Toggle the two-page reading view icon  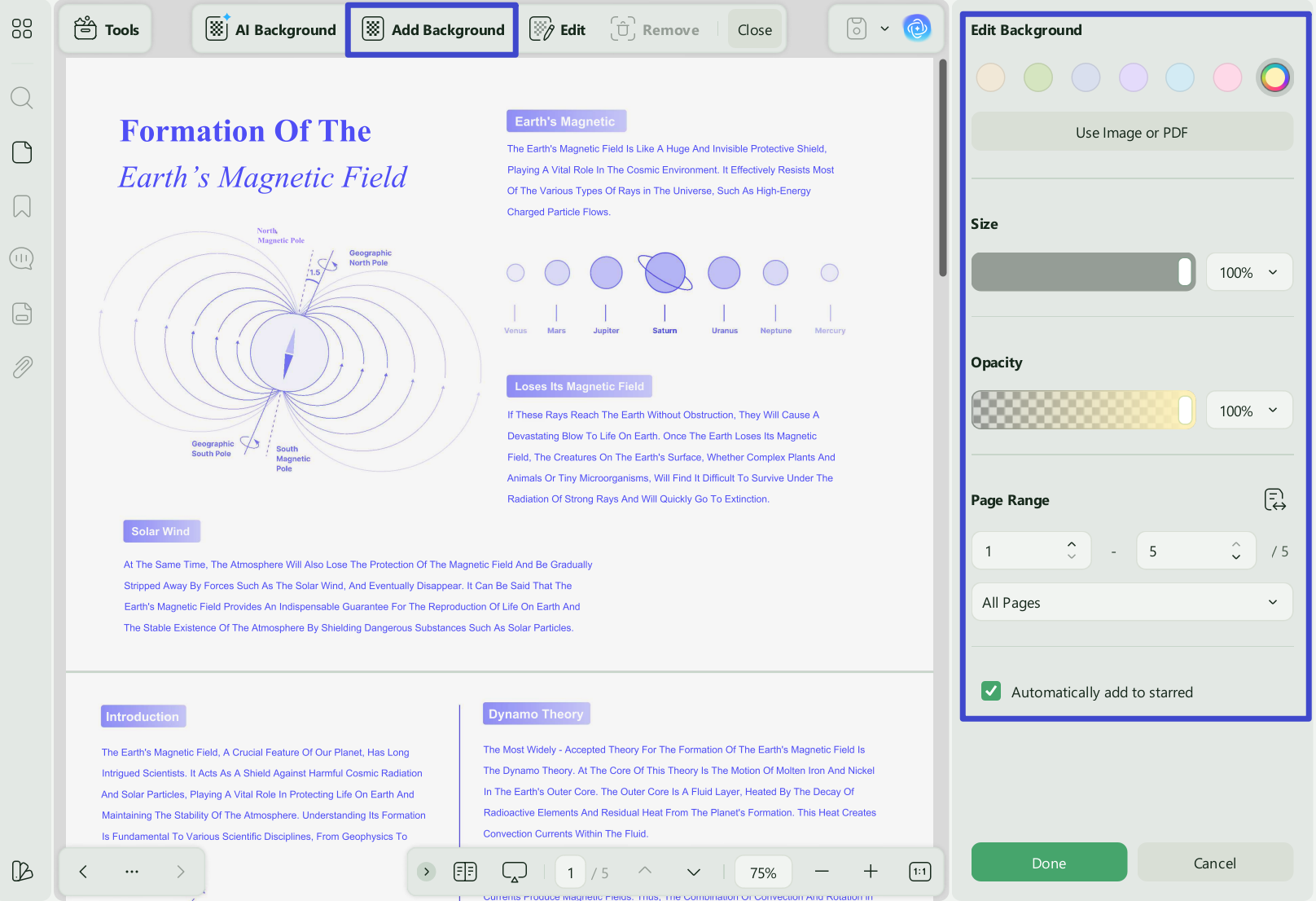pos(465,872)
